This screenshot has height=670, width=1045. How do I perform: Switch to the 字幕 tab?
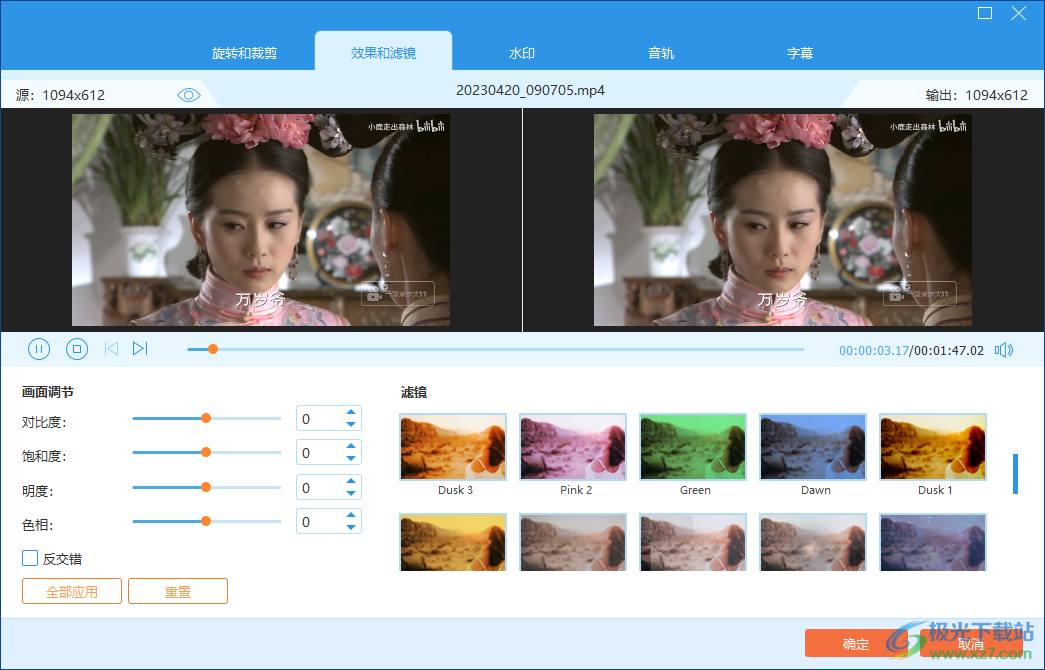800,53
